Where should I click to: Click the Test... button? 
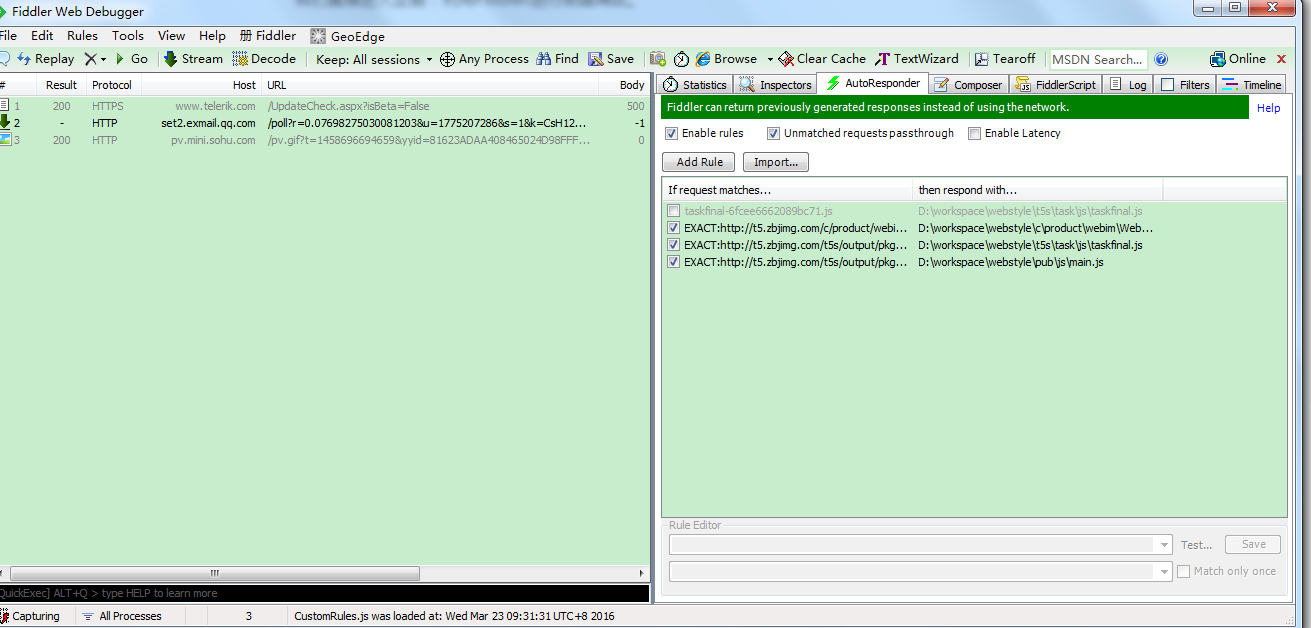pyautogui.click(x=1196, y=545)
